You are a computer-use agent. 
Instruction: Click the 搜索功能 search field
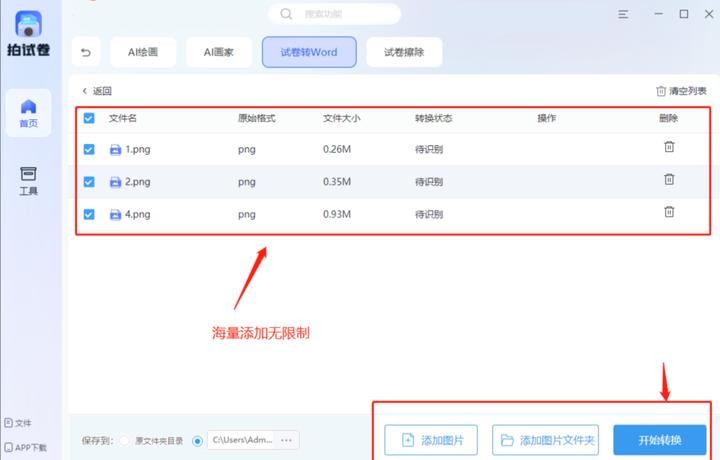(x=335, y=14)
